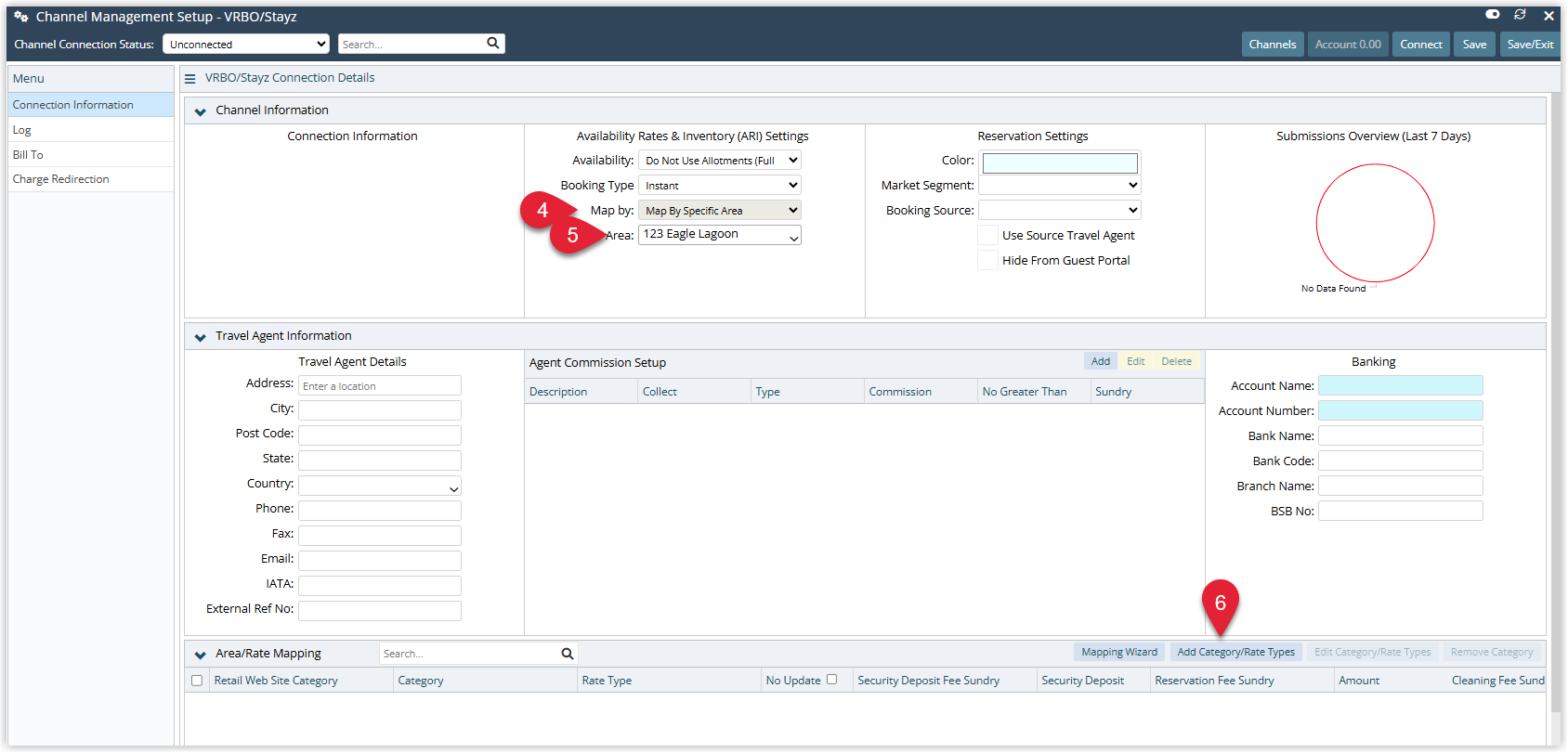Open hamburger menu beside VRBO/Stayz Connection Details

click(x=190, y=79)
